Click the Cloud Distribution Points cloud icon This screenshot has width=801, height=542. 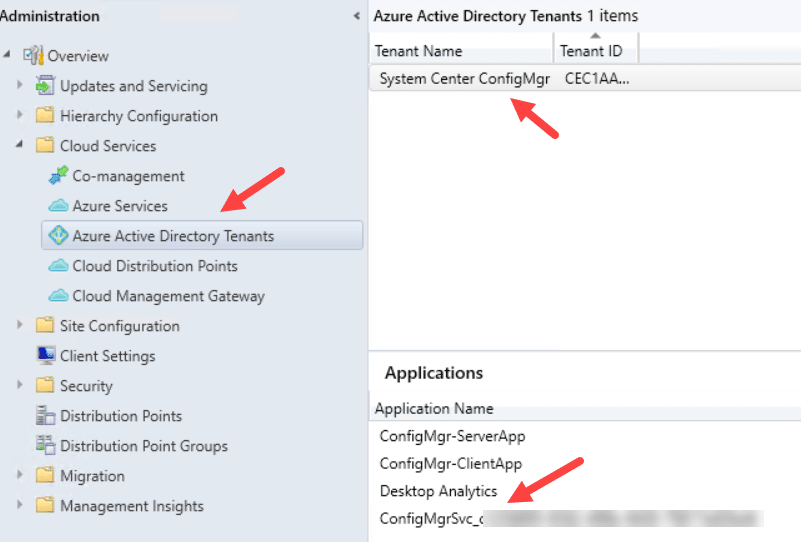pyautogui.click(x=58, y=266)
